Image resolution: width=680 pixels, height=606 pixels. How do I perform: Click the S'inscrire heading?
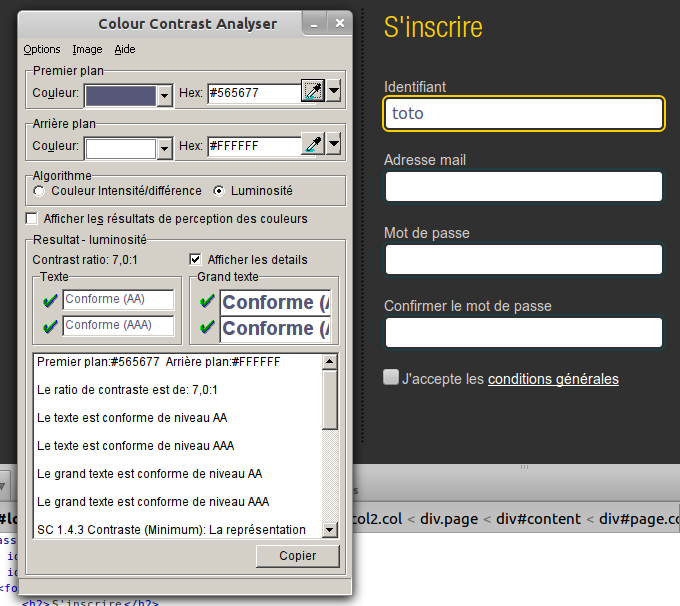click(x=433, y=27)
